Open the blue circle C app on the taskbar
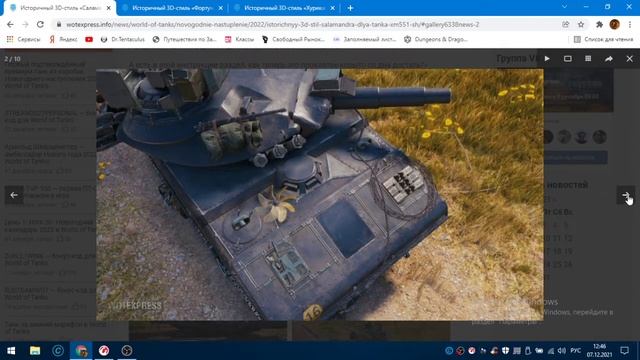The image size is (640, 360). [58, 351]
